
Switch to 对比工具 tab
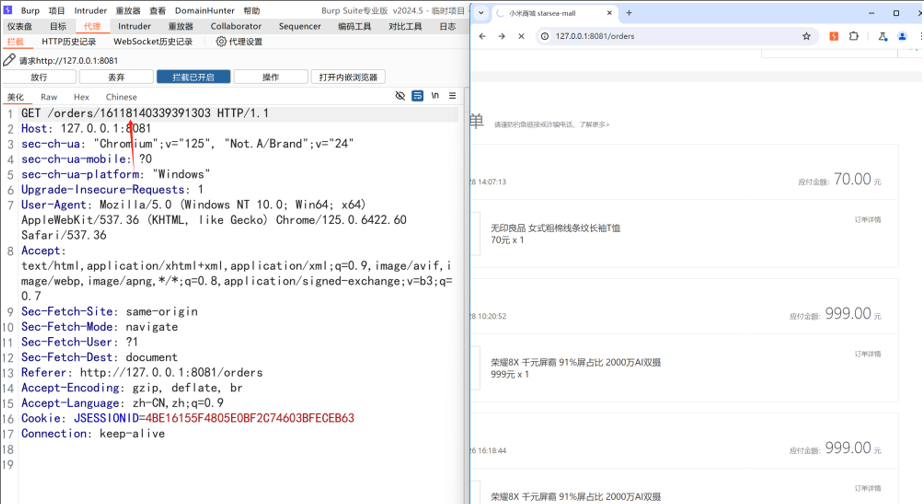(x=405, y=27)
